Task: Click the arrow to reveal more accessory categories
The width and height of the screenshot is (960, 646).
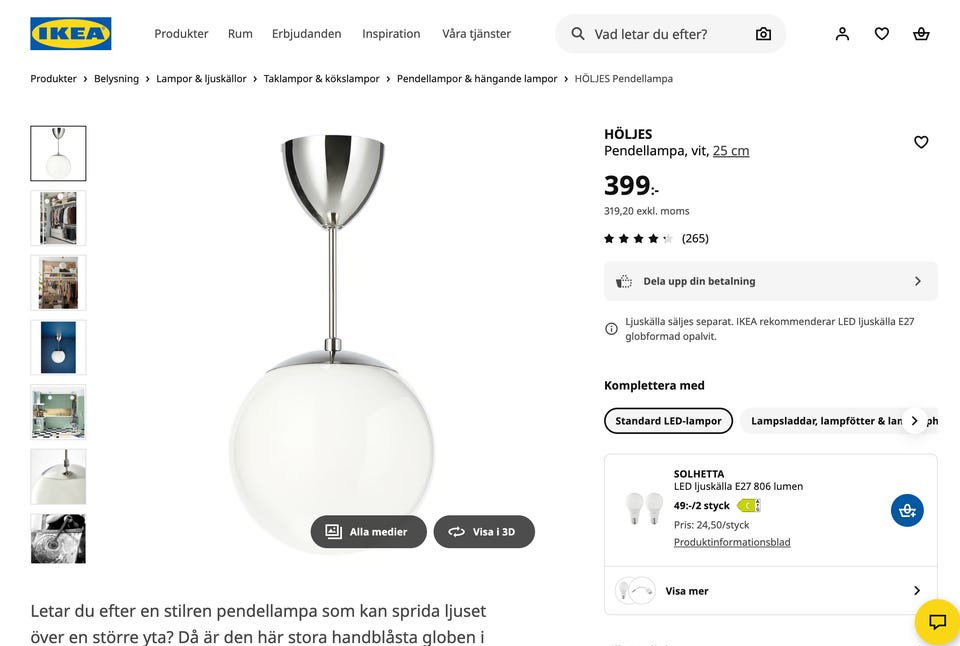Action: (x=915, y=420)
